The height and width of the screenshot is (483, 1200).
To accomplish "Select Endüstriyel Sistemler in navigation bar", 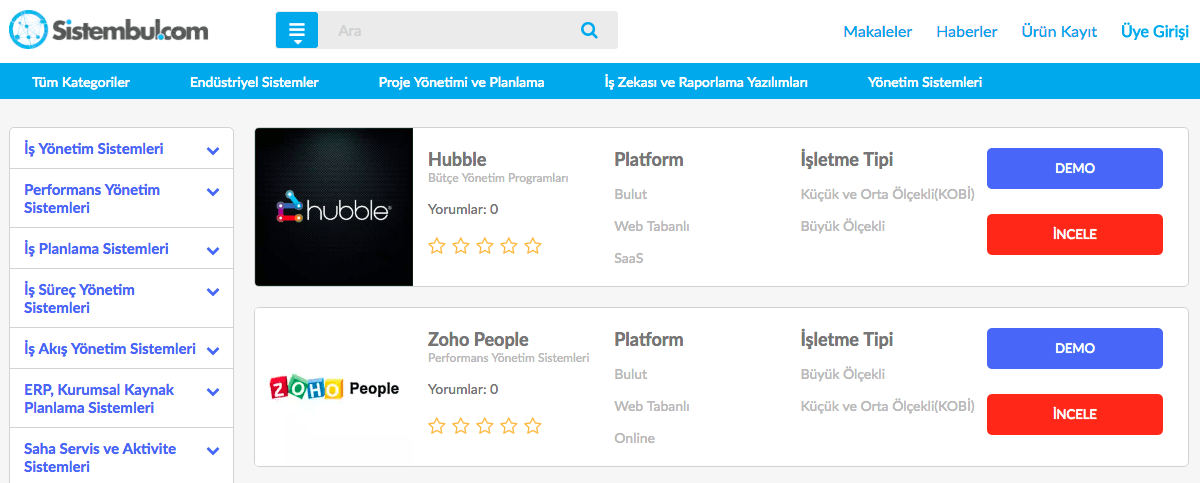I will point(254,82).
